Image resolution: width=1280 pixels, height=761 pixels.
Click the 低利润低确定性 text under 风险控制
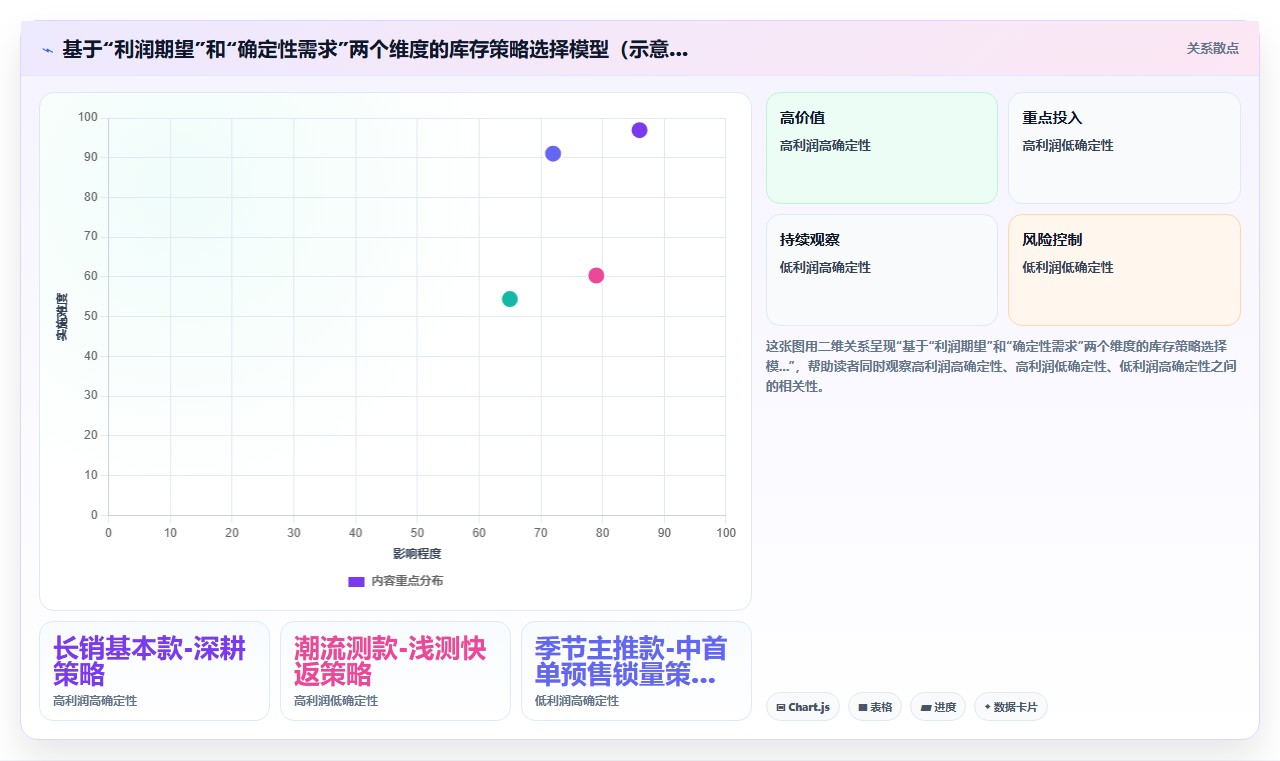(x=1068, y=267)
